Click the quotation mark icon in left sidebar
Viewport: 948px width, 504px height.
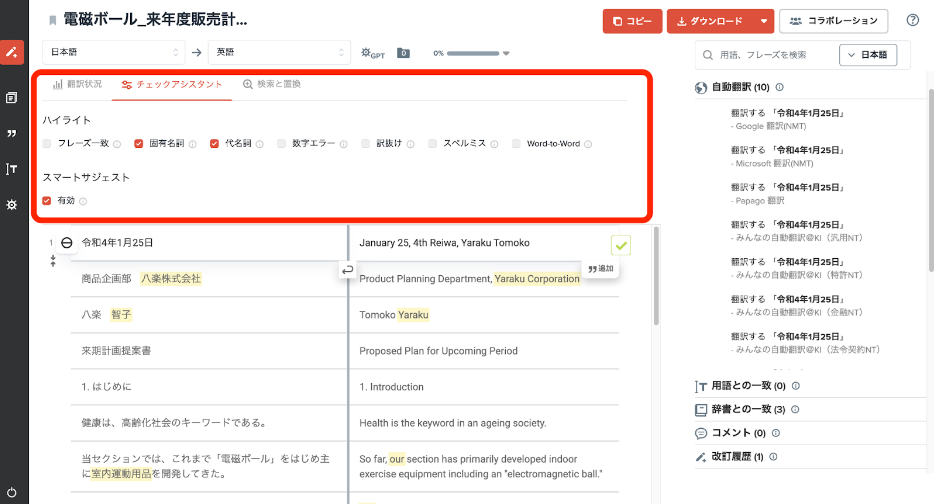[x=12, y=133]
